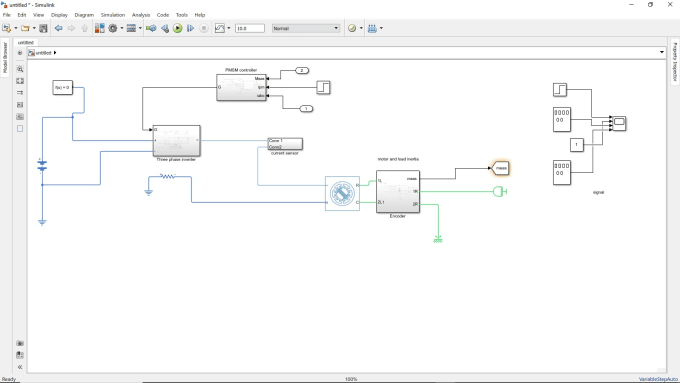The width and height of the screenshot is (680, 383).
Task: Click the Step Back icon
Action: coord(165,28)
